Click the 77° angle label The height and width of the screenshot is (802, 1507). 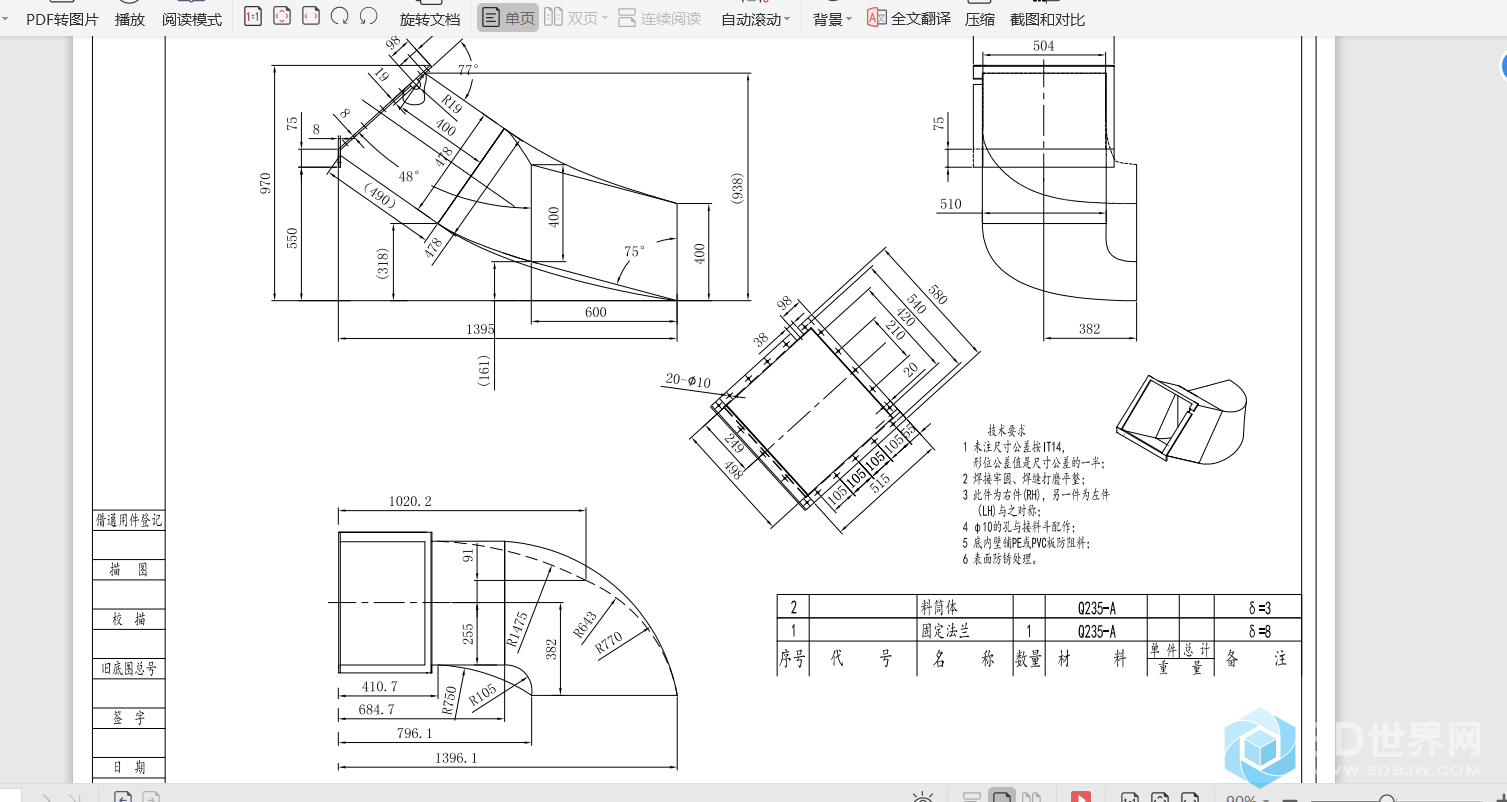pos(468,70)
